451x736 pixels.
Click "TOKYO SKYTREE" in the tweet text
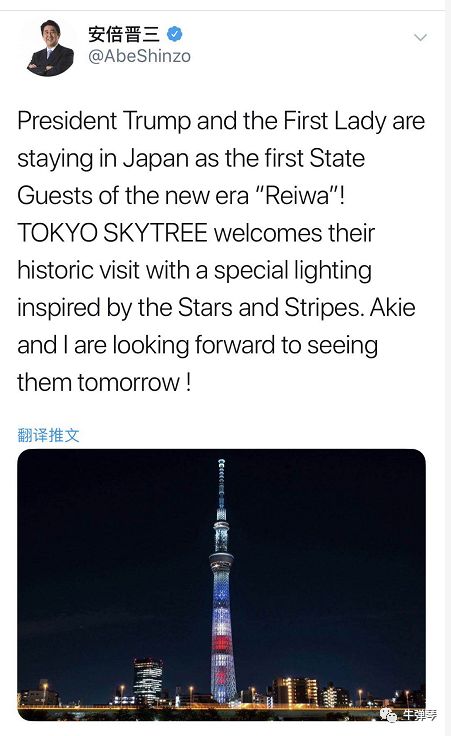click(x=112, y=233)
